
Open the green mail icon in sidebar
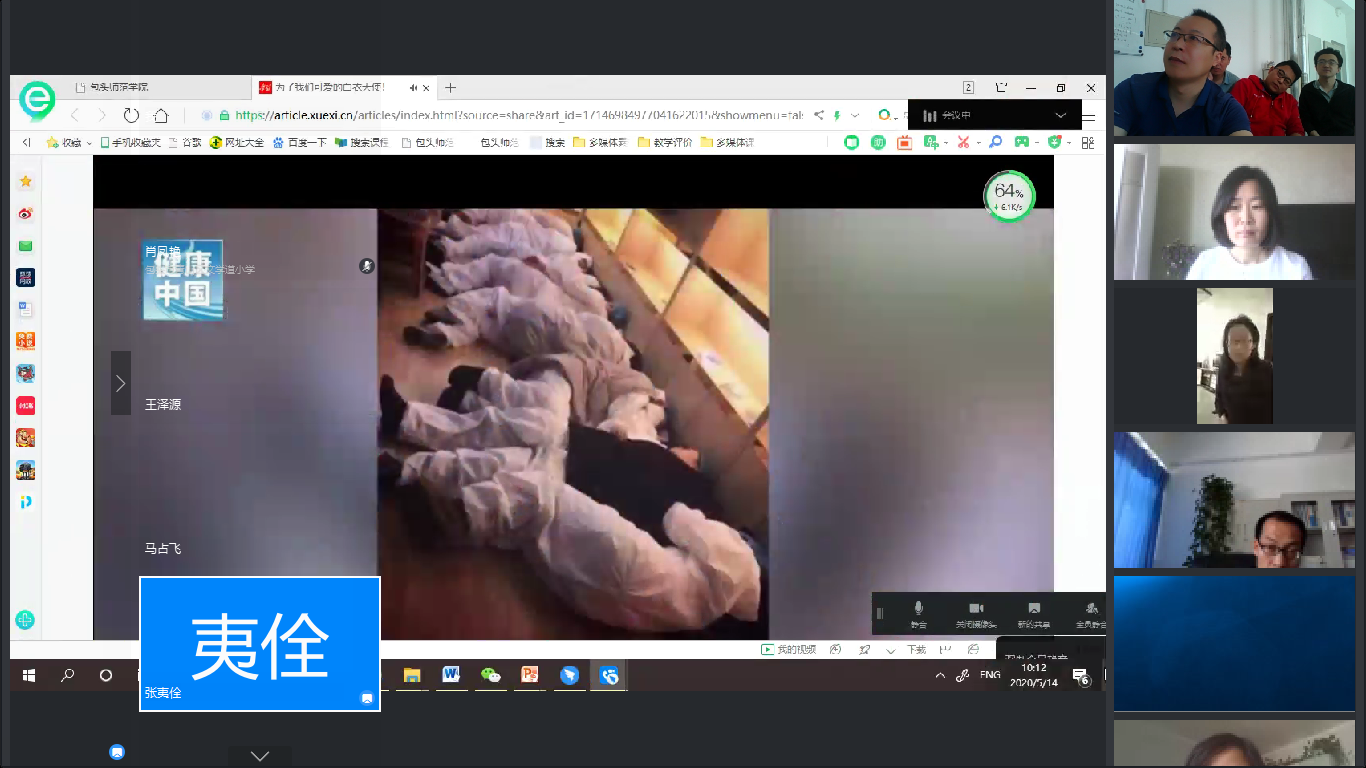25,246
